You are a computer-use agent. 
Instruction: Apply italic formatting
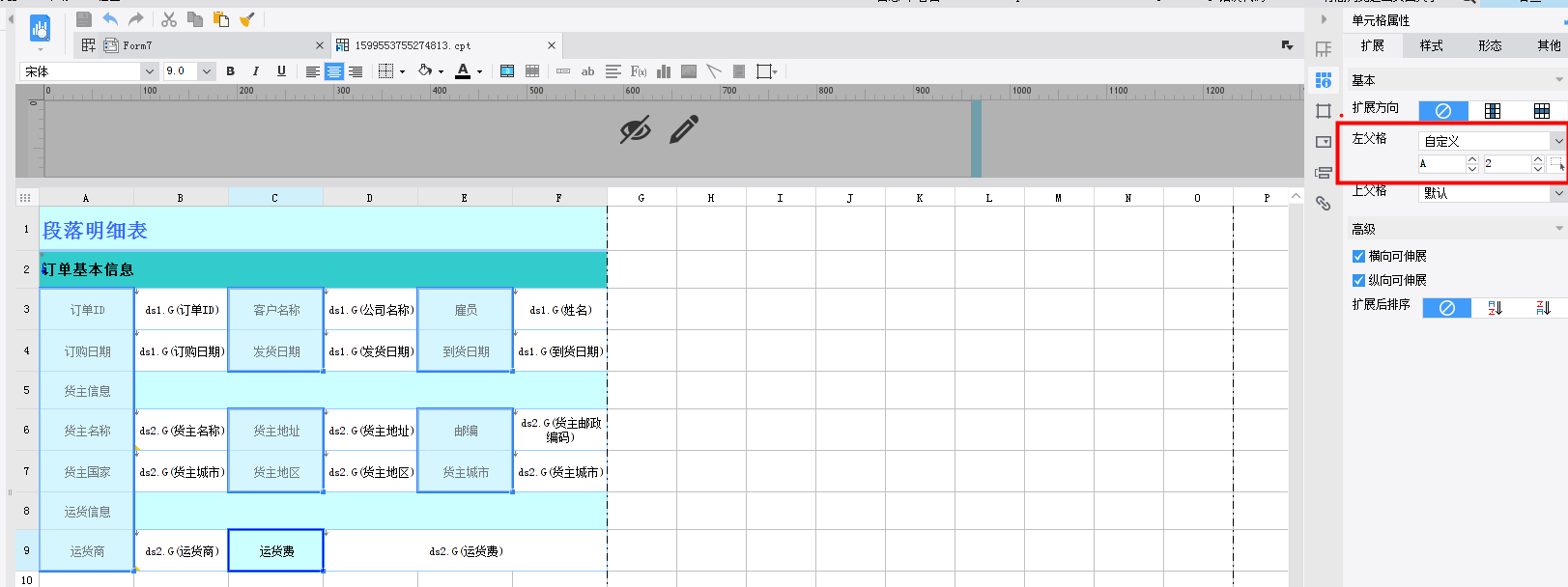click(x=255, y=71)
